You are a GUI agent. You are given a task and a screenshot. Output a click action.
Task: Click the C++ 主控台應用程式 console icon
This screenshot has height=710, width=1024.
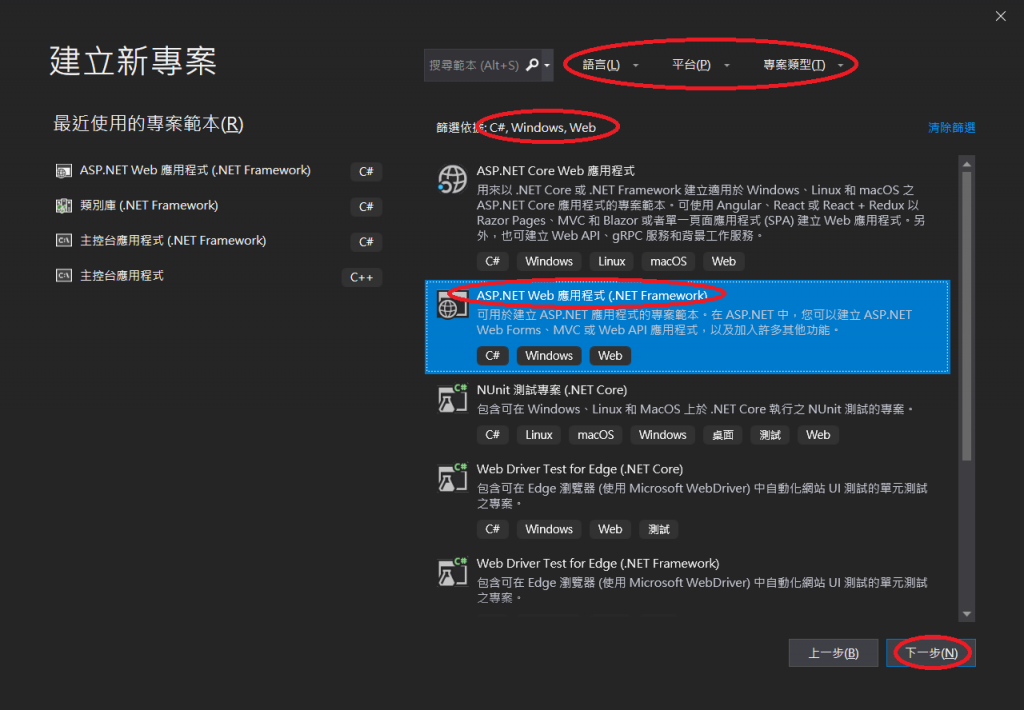point(63,276)
